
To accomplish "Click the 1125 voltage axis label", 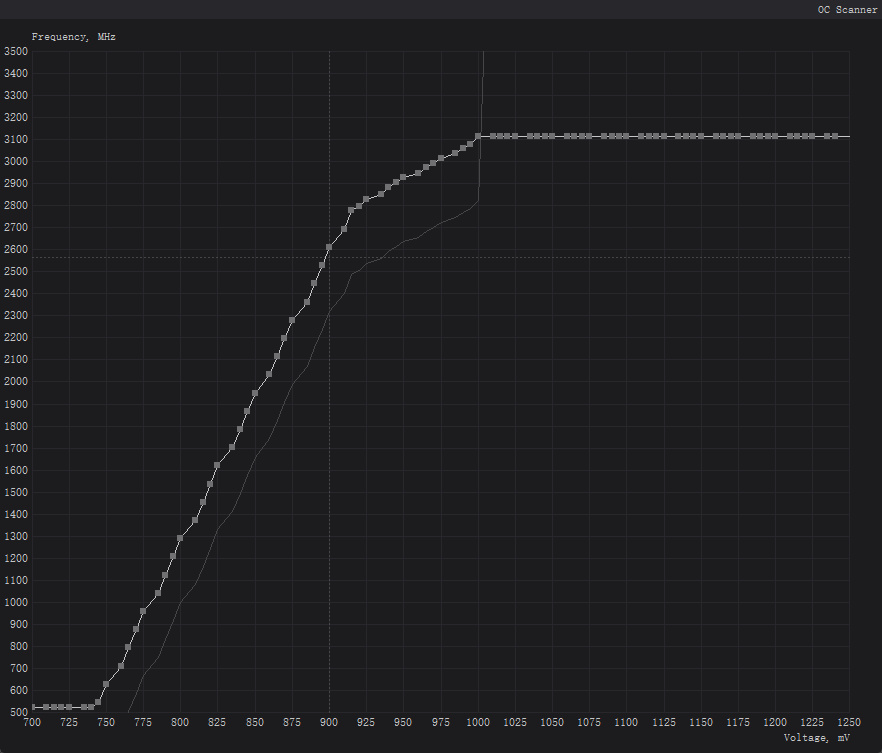I will coord(664,722).
